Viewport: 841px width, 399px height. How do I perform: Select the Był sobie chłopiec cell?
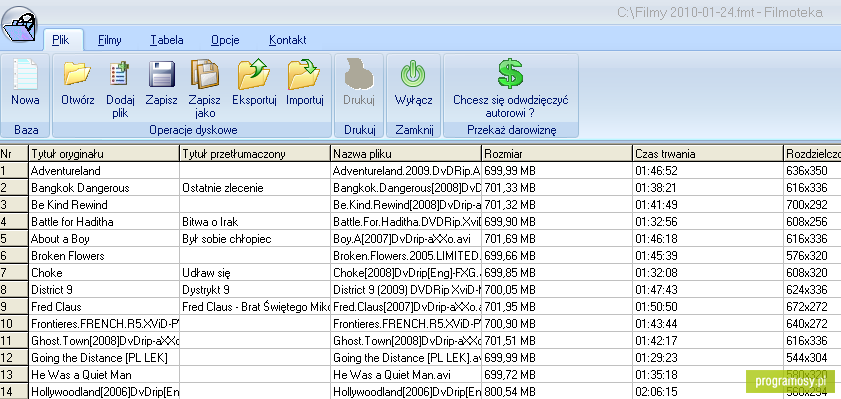pyautogui.click(x=255, y=239)
